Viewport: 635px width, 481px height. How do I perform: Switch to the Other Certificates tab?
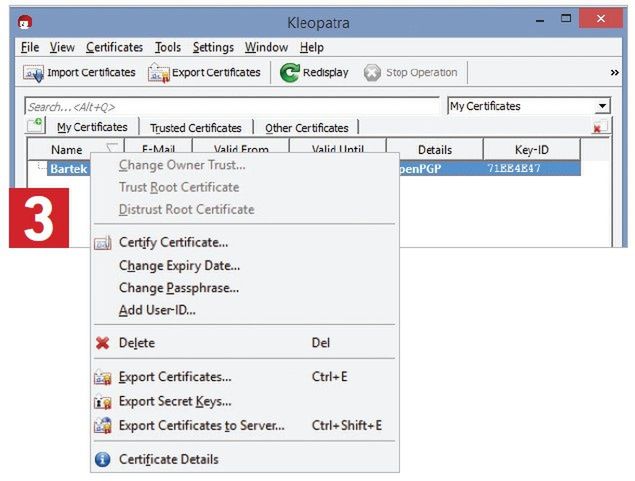[307, 128]
